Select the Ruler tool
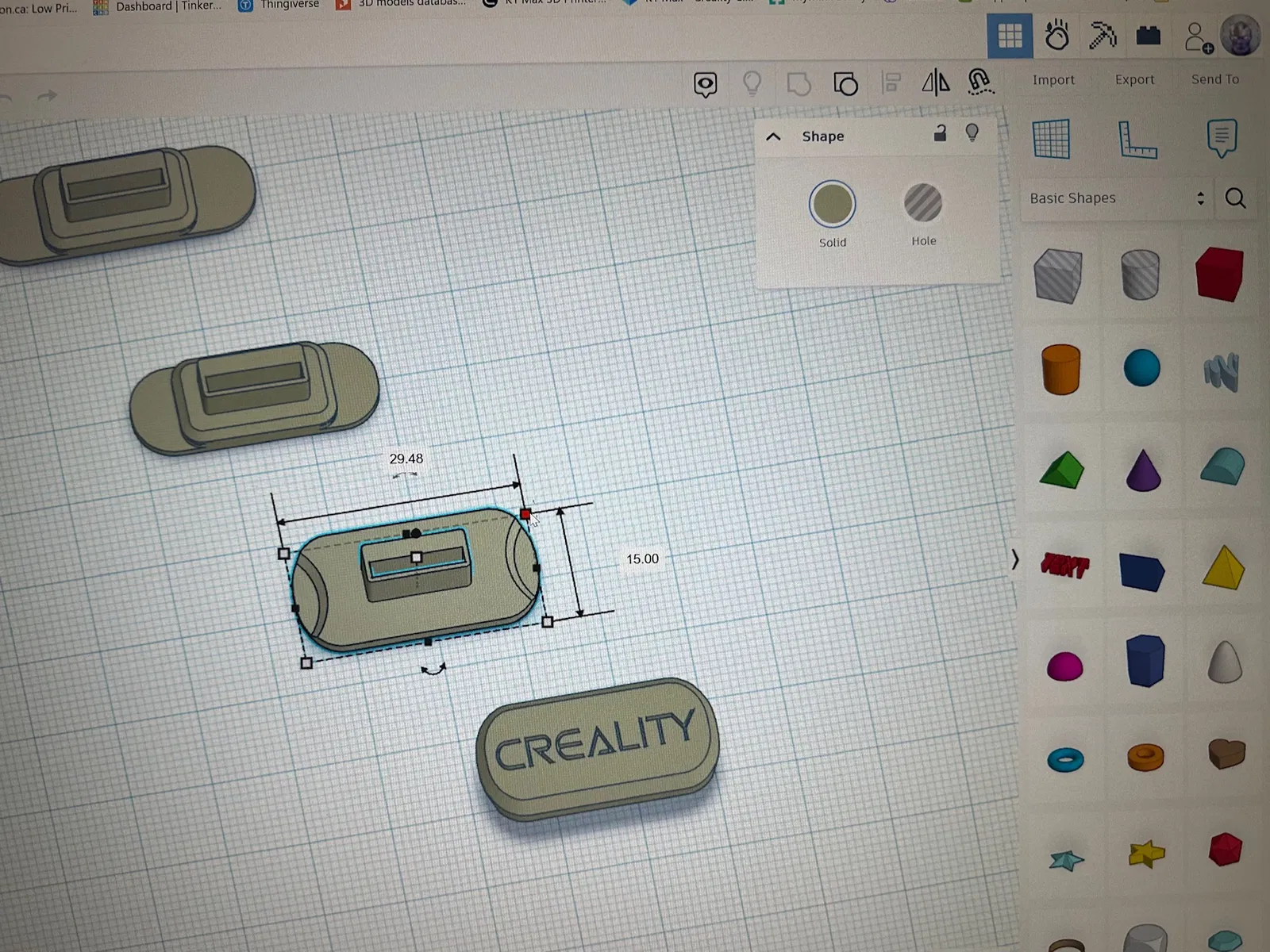 1137,140
